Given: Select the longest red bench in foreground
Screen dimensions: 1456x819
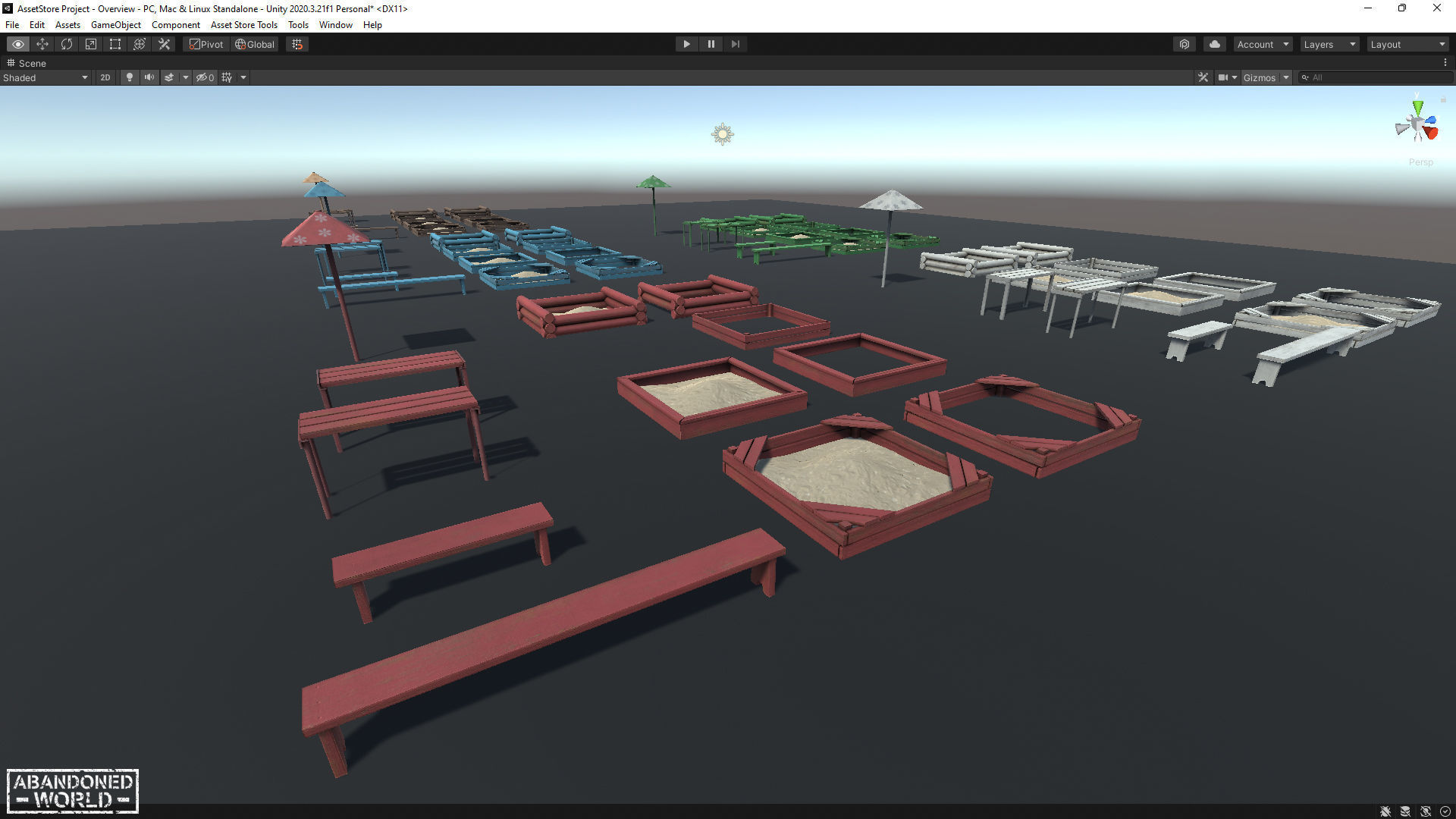Looking at the screenshot, I should click(x=543, y=651).
